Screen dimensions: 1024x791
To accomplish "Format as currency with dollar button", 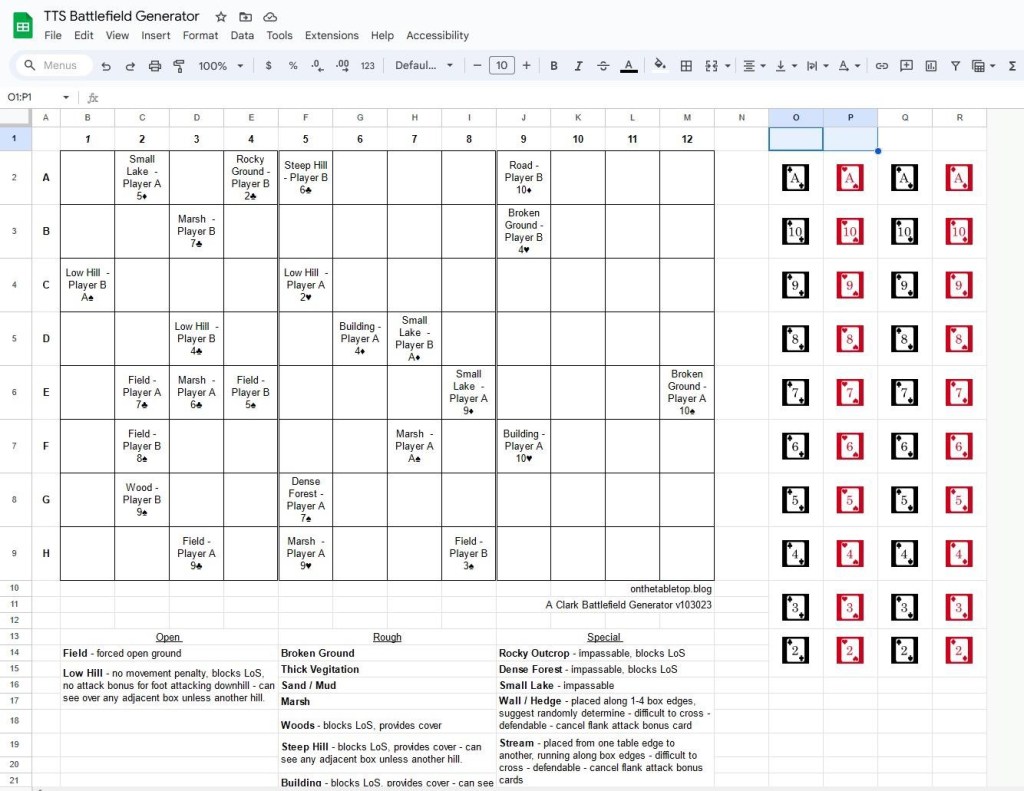I will tap(268, 66).
